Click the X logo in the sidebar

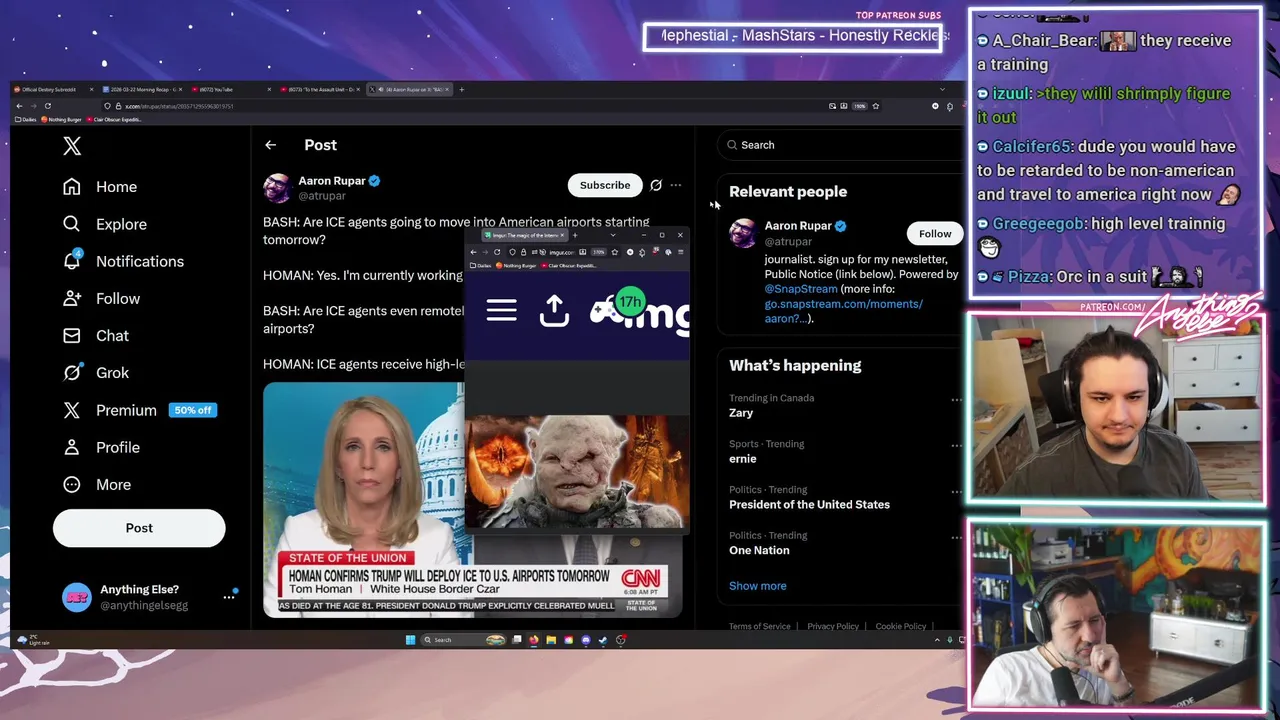point(72,146)
